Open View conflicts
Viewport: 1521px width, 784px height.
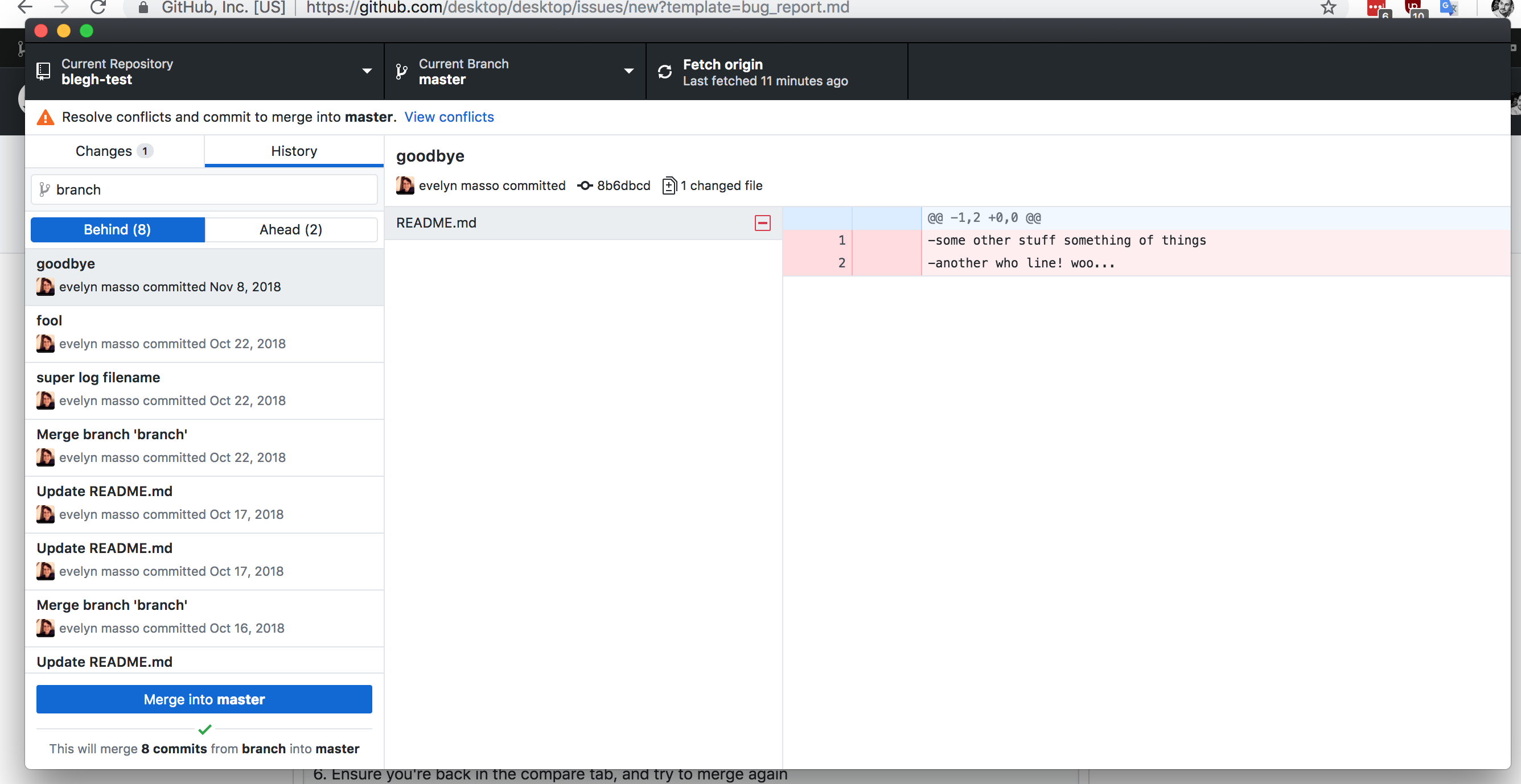[449, 116]
